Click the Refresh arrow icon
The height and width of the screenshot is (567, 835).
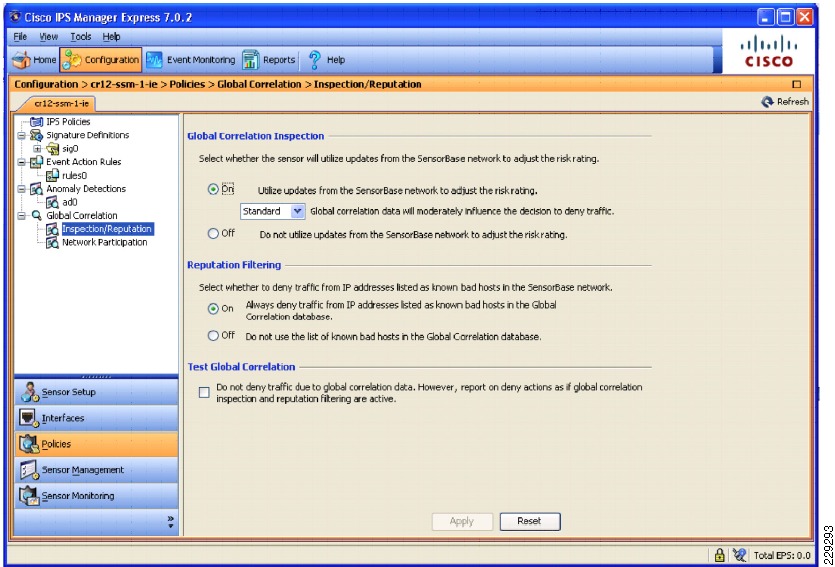coord(767,101)
